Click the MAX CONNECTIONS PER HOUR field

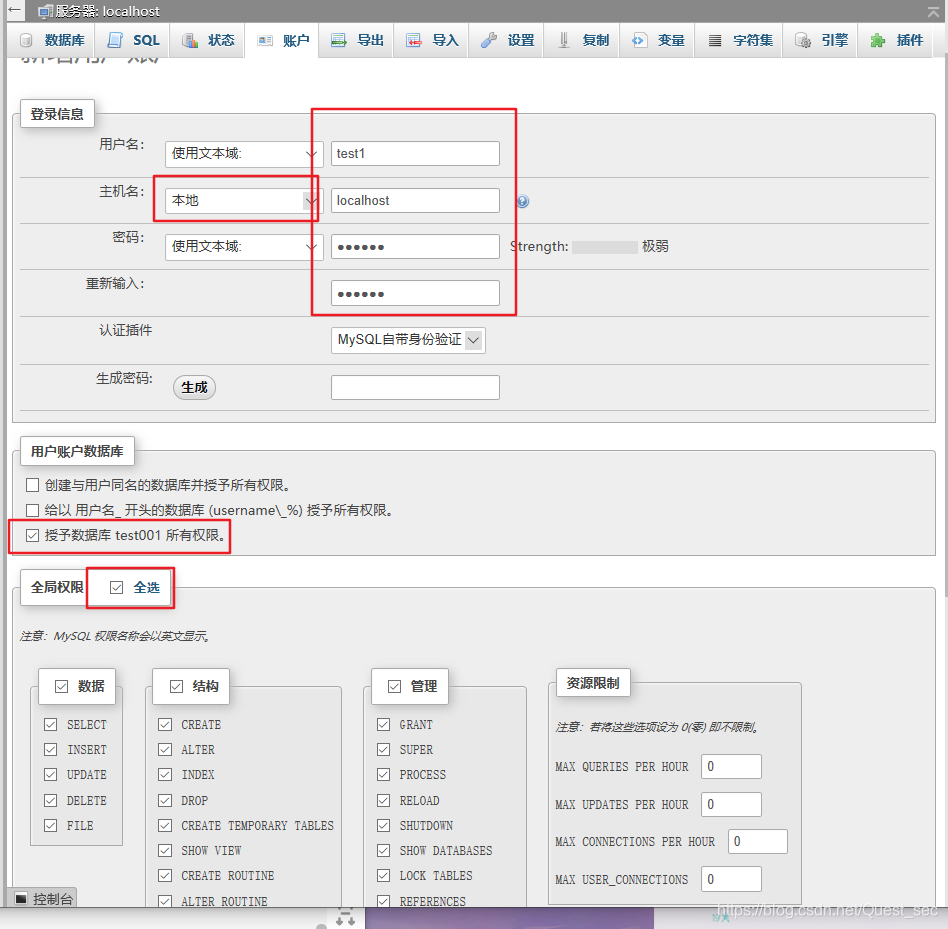[758, 841]
